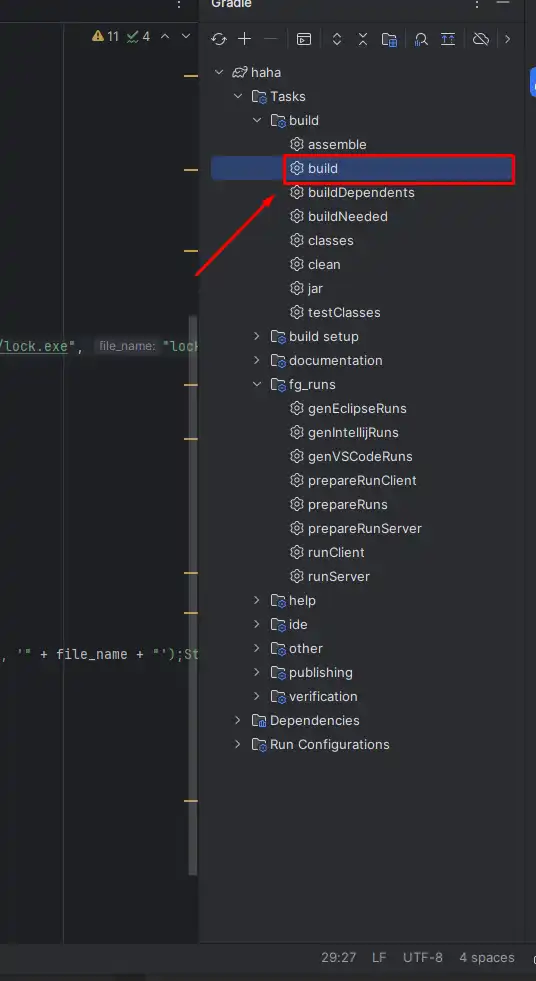
Task: Reload all Gradle projects icon
Action: click(218, 39)
